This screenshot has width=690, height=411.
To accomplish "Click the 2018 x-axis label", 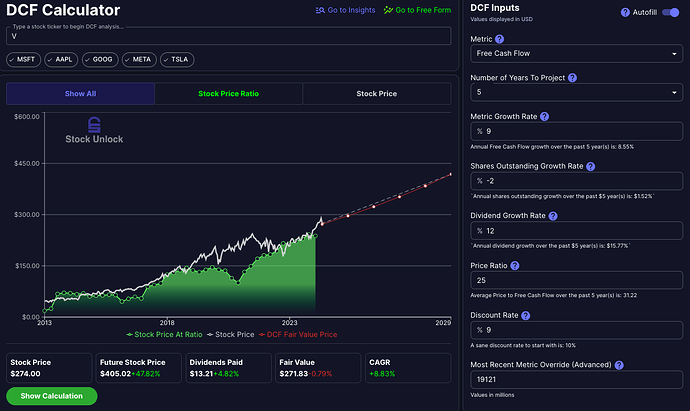I will click(x=167, y=323).
